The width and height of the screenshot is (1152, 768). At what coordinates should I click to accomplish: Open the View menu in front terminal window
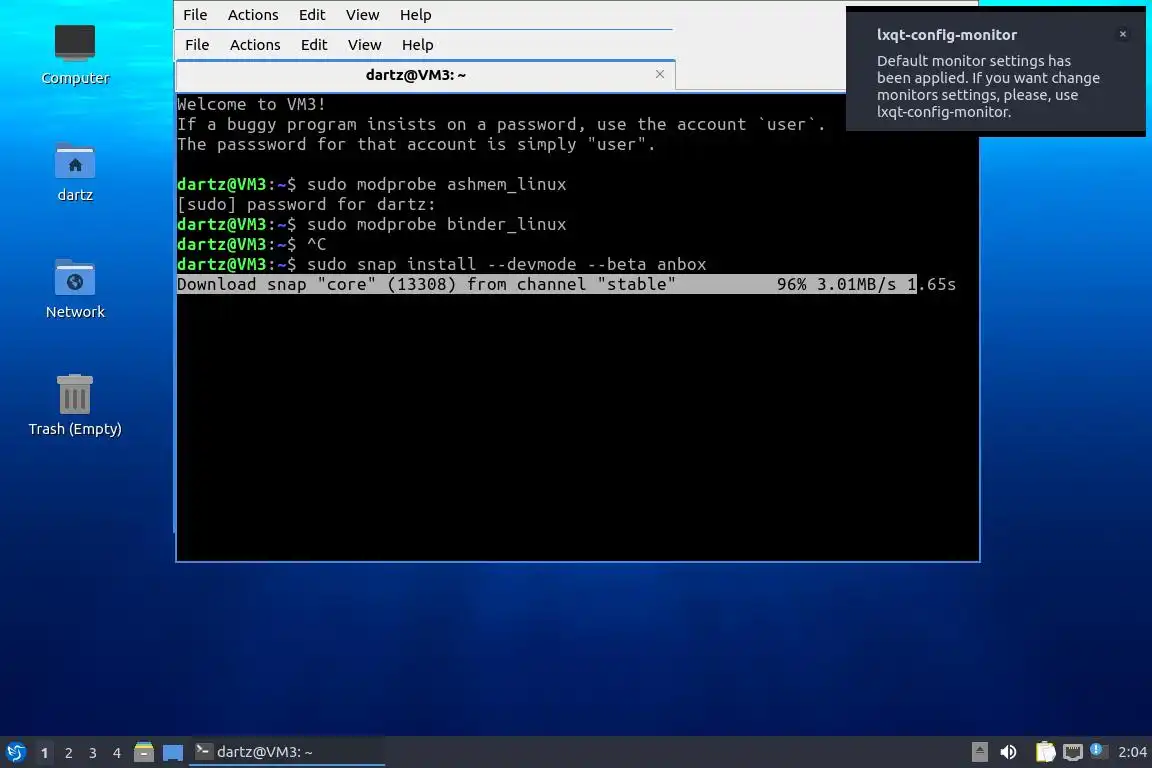coord(364,45)
